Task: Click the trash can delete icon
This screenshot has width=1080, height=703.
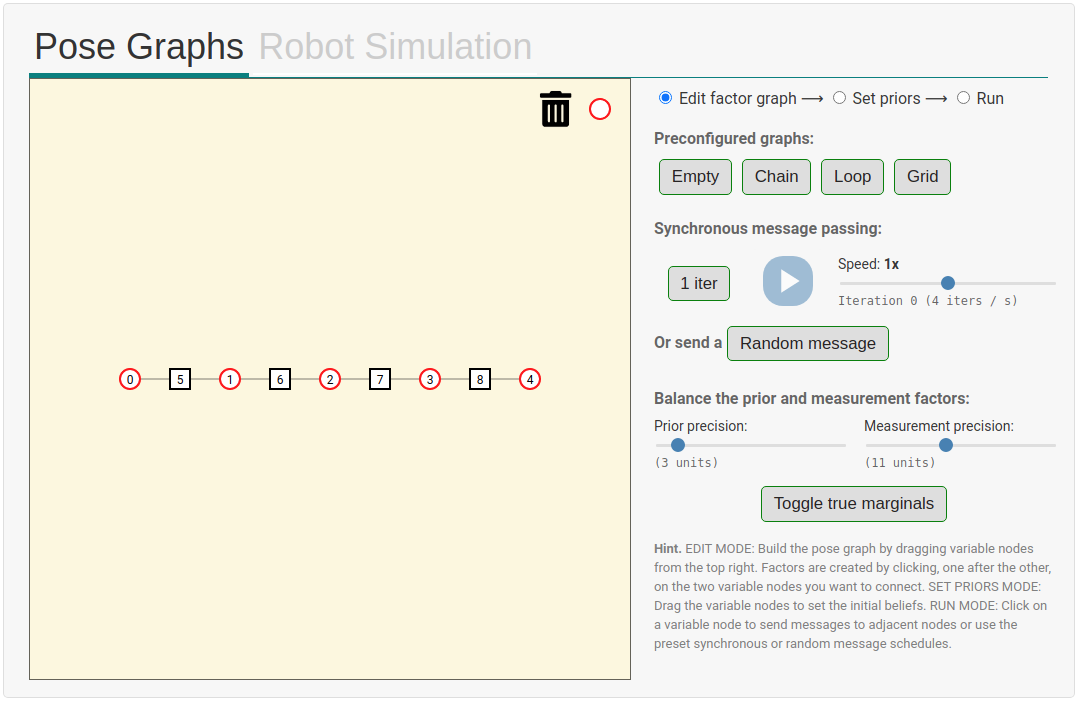Action: point(555,109)
